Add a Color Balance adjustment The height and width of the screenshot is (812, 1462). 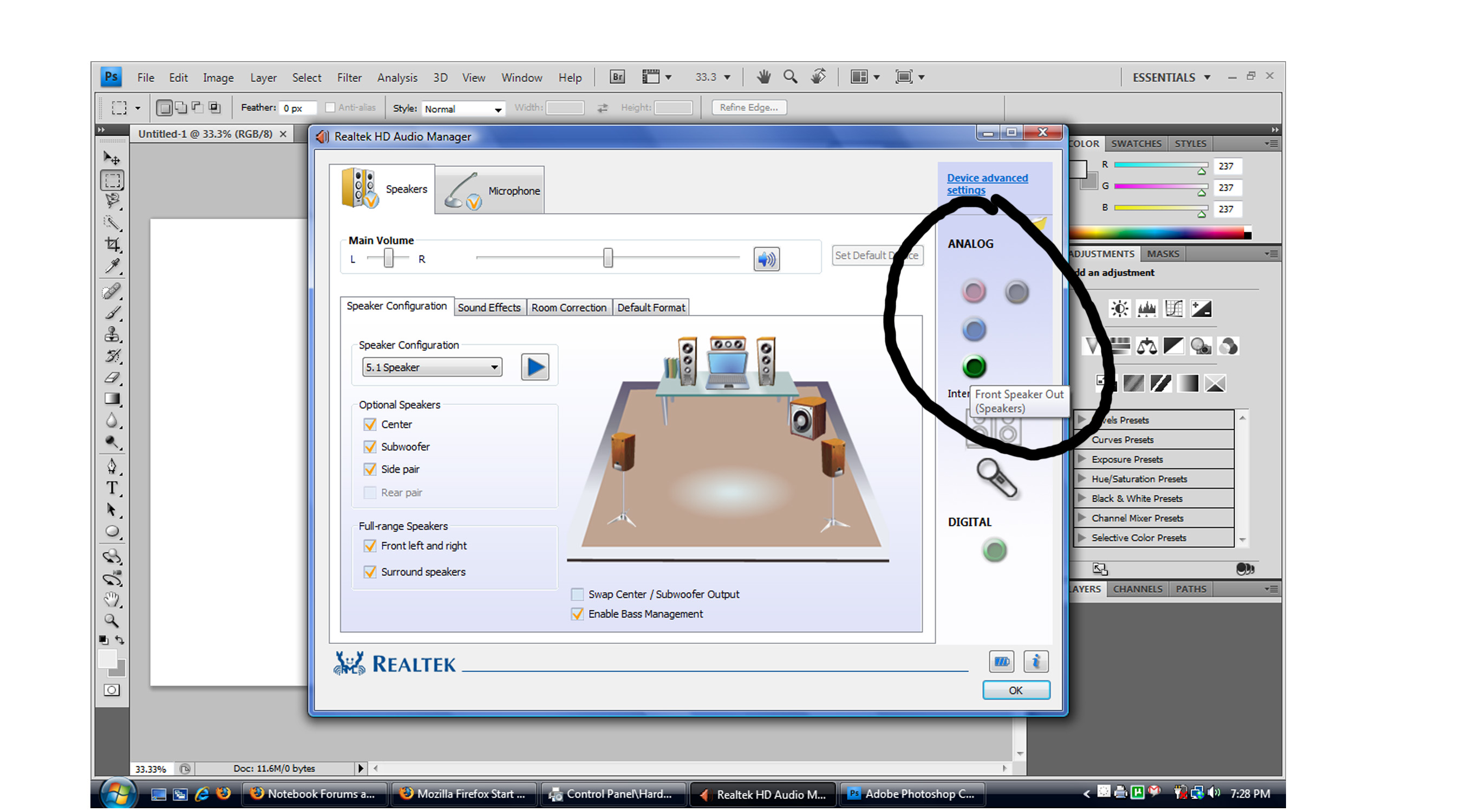(x=1147, y=346)
